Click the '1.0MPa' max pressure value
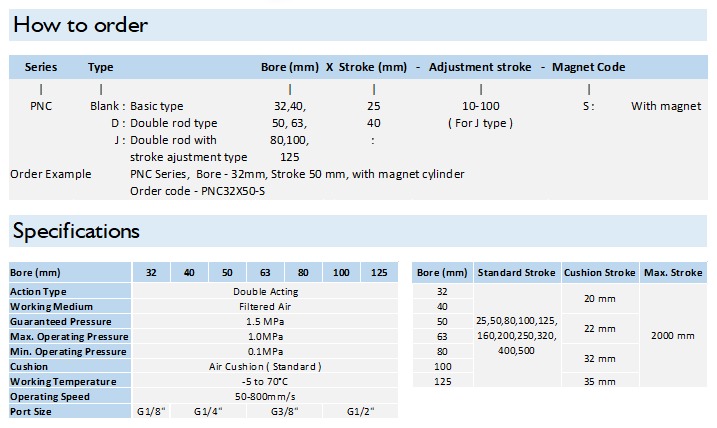The height and width of the screenshot is (428, 717). [265, 337]
